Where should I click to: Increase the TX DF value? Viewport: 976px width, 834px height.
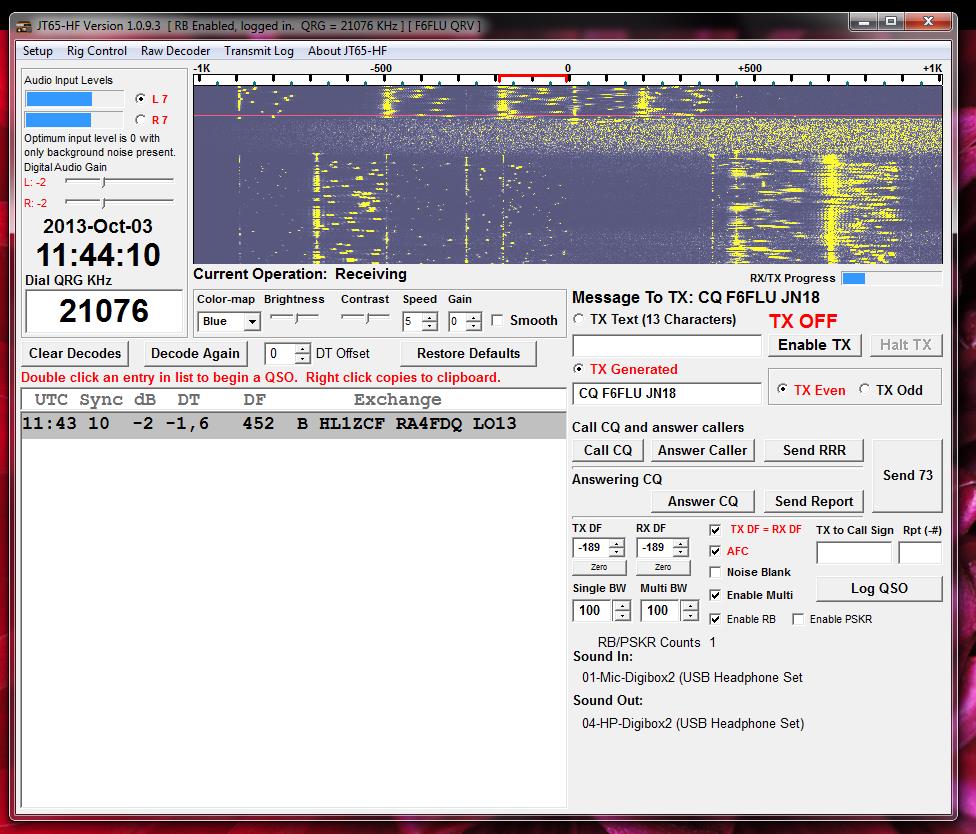(x=617, y=543)
